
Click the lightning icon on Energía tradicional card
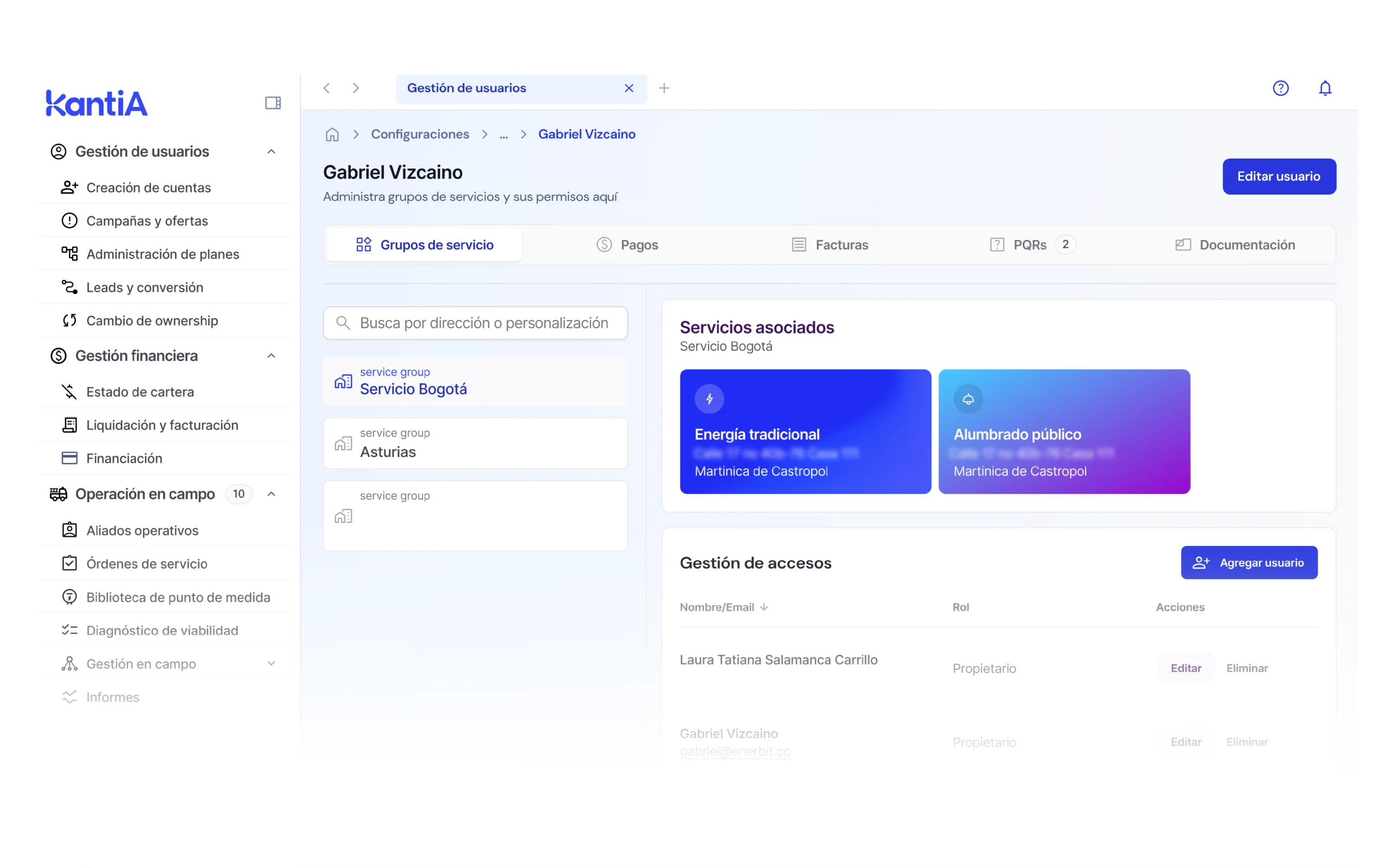709,399
